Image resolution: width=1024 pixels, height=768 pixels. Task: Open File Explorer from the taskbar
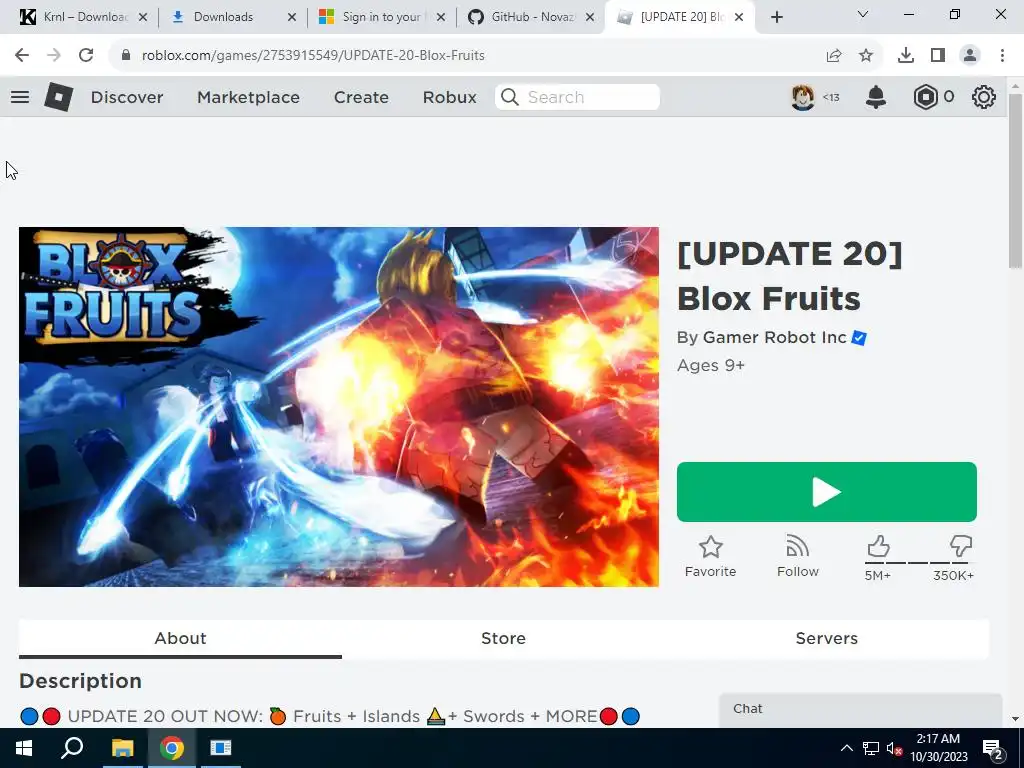point(122,748)
